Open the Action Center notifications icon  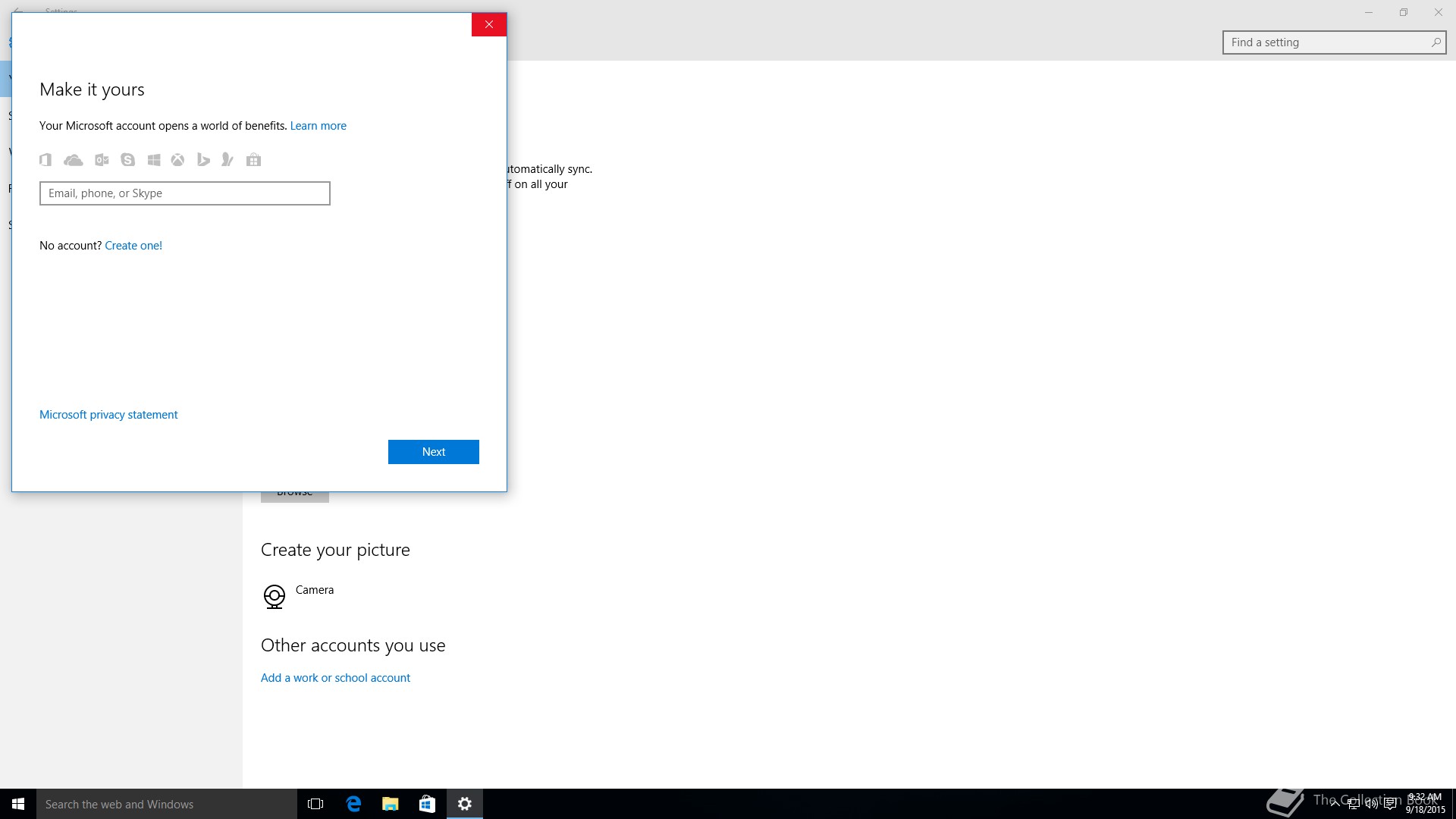[x=1390, y=804]
